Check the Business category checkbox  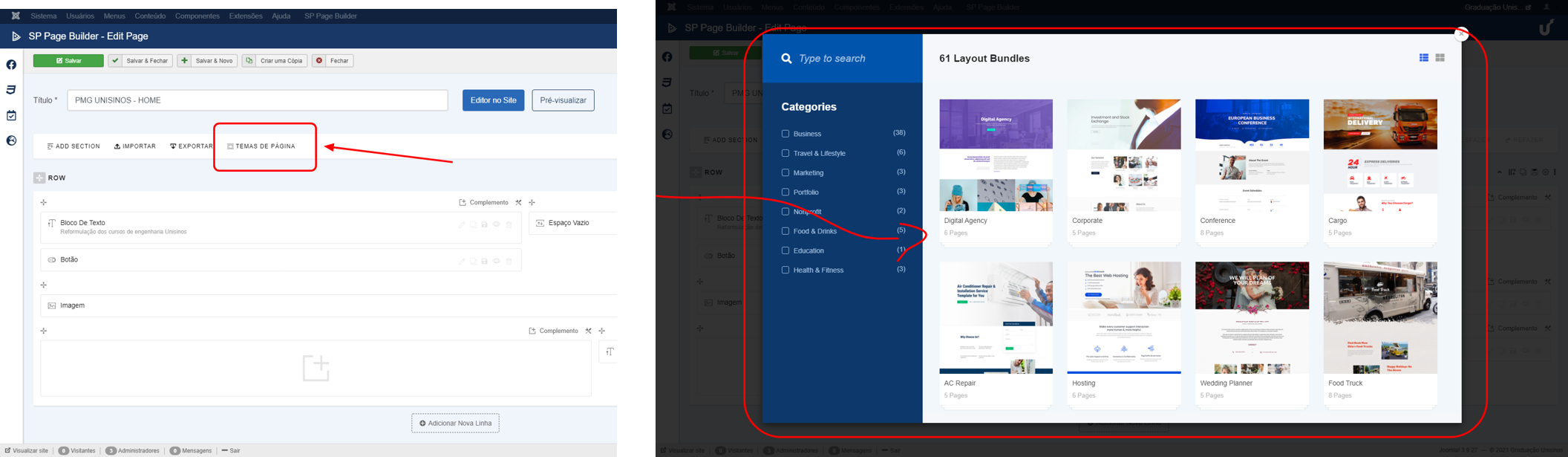coord(785,134)
